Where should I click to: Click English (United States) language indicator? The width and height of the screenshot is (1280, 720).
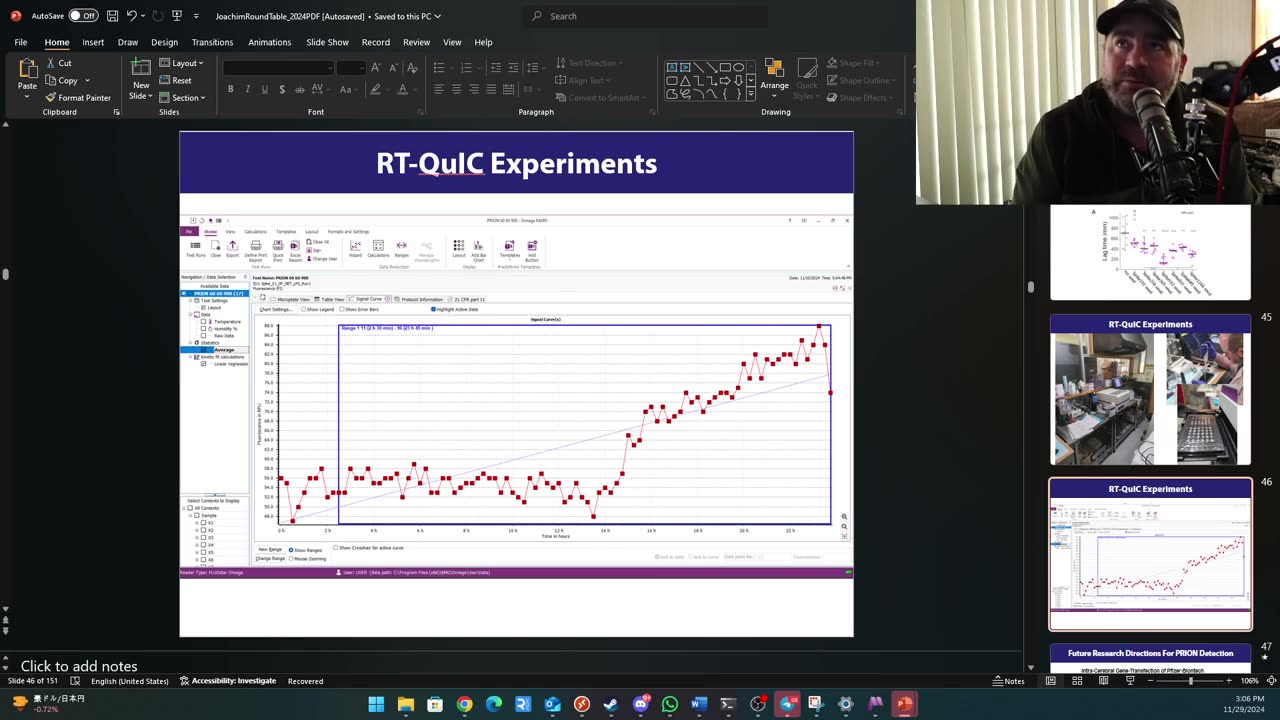(x=129, y=681)
